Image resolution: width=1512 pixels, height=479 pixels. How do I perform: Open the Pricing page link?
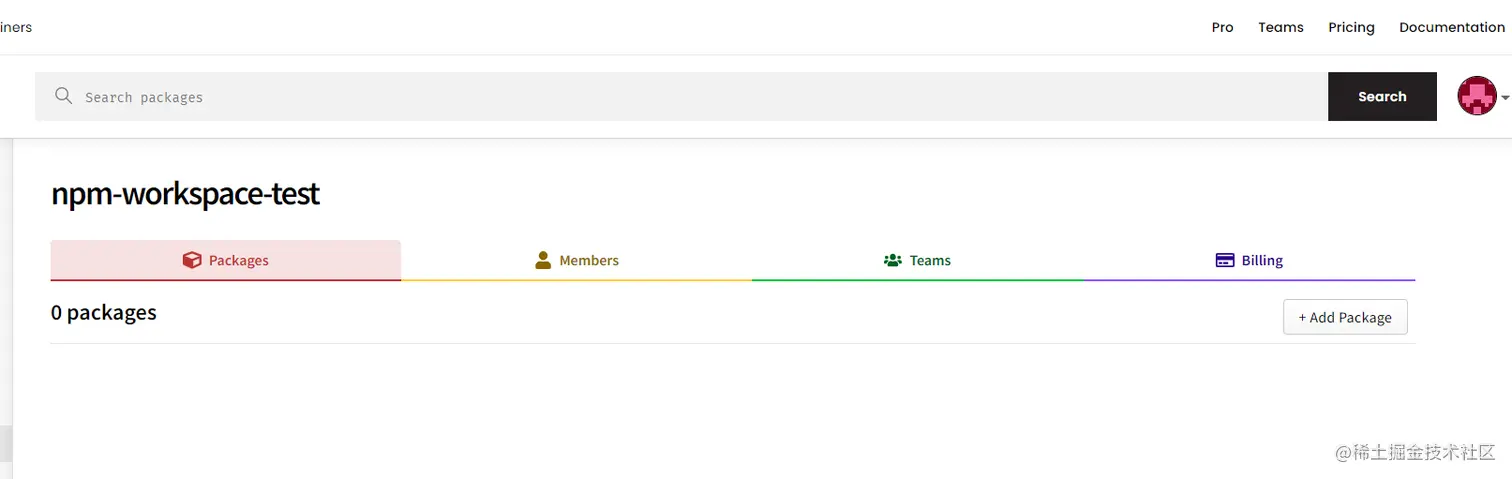point(1351,27)
